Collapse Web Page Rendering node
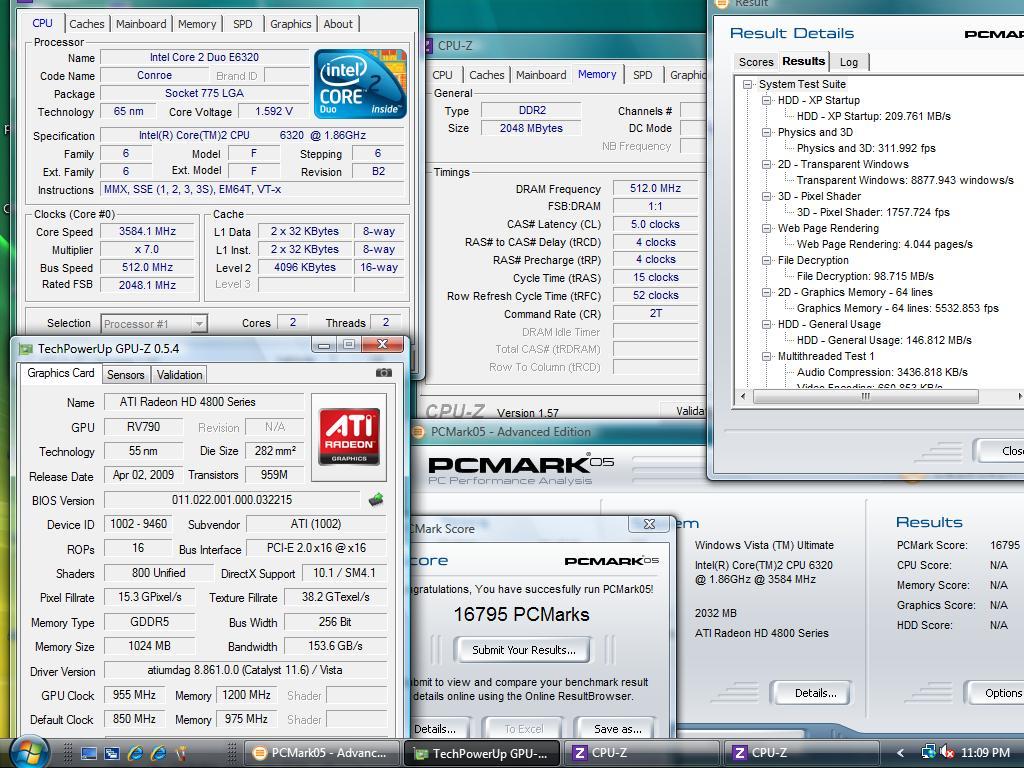This screenshot has height=768, width=1024. pos(767,229)
